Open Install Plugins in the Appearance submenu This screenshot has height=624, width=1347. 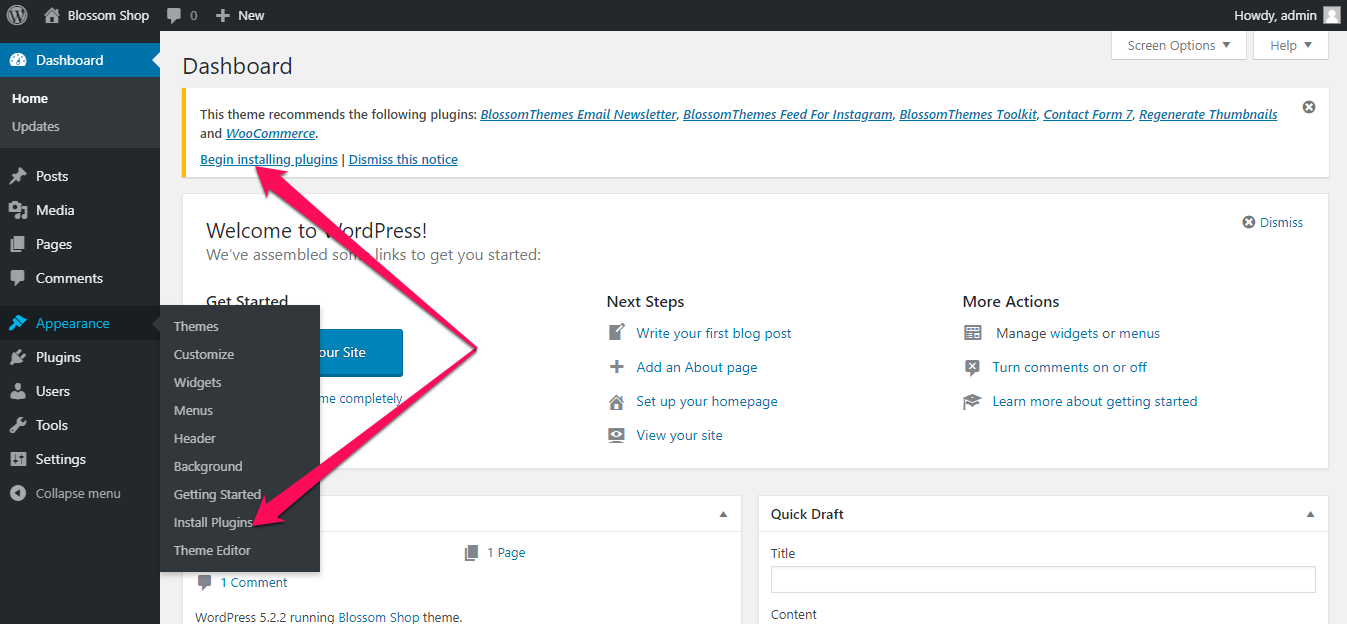(x=213, y=522)
